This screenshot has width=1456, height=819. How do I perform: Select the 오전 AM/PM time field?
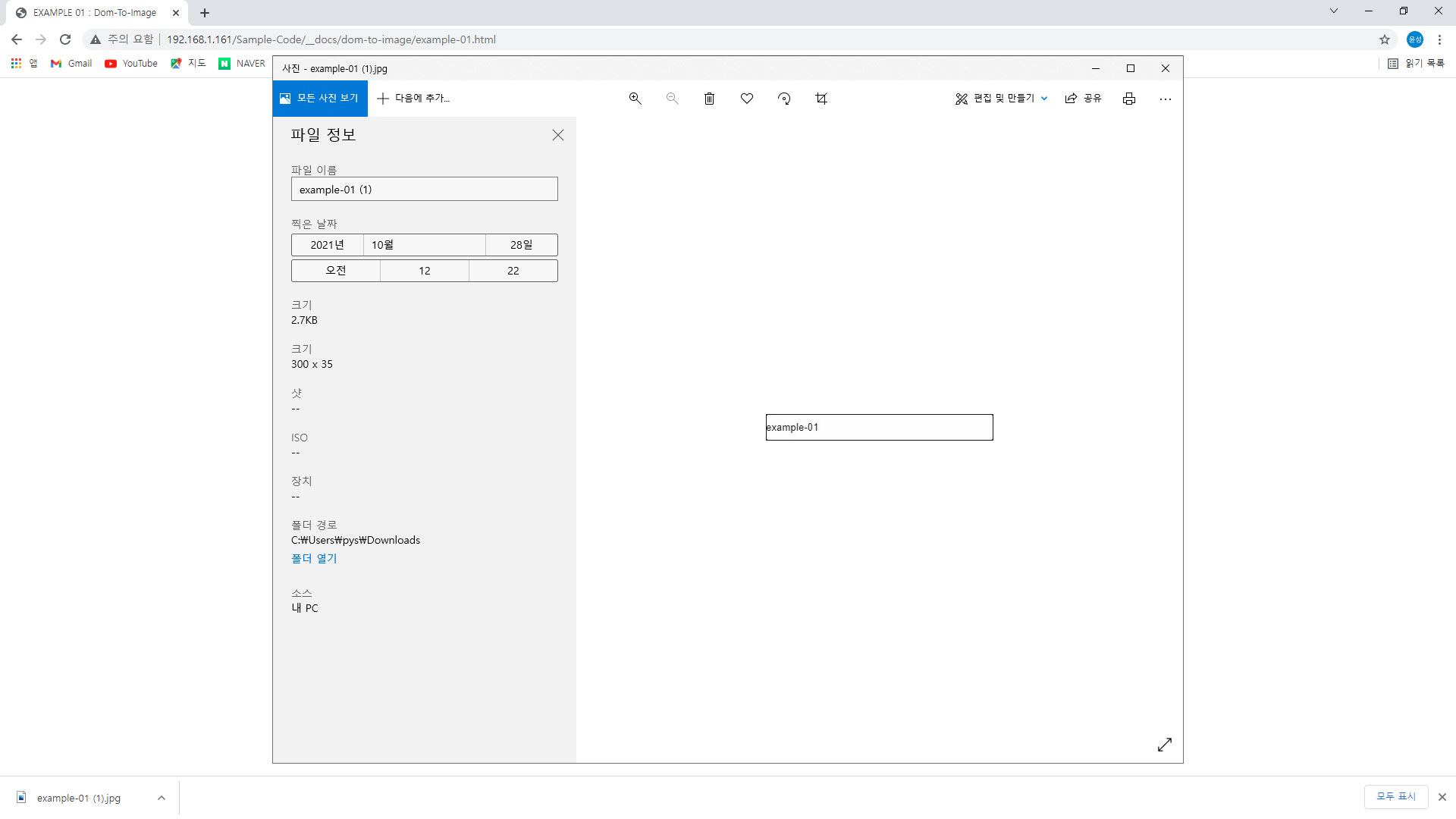tap(336, 271)
